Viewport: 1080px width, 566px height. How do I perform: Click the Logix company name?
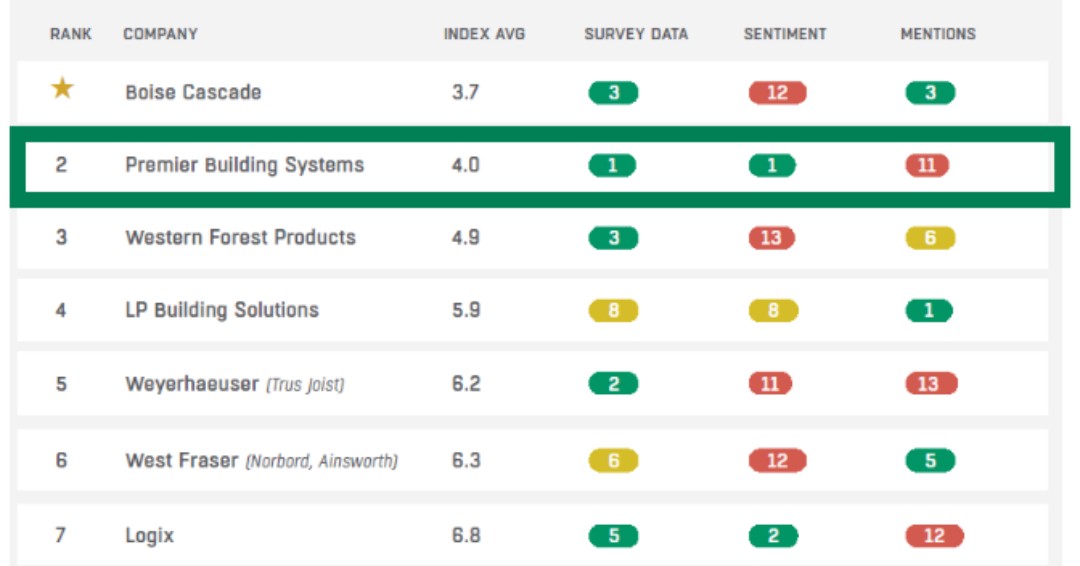click(x=149, y=536)
